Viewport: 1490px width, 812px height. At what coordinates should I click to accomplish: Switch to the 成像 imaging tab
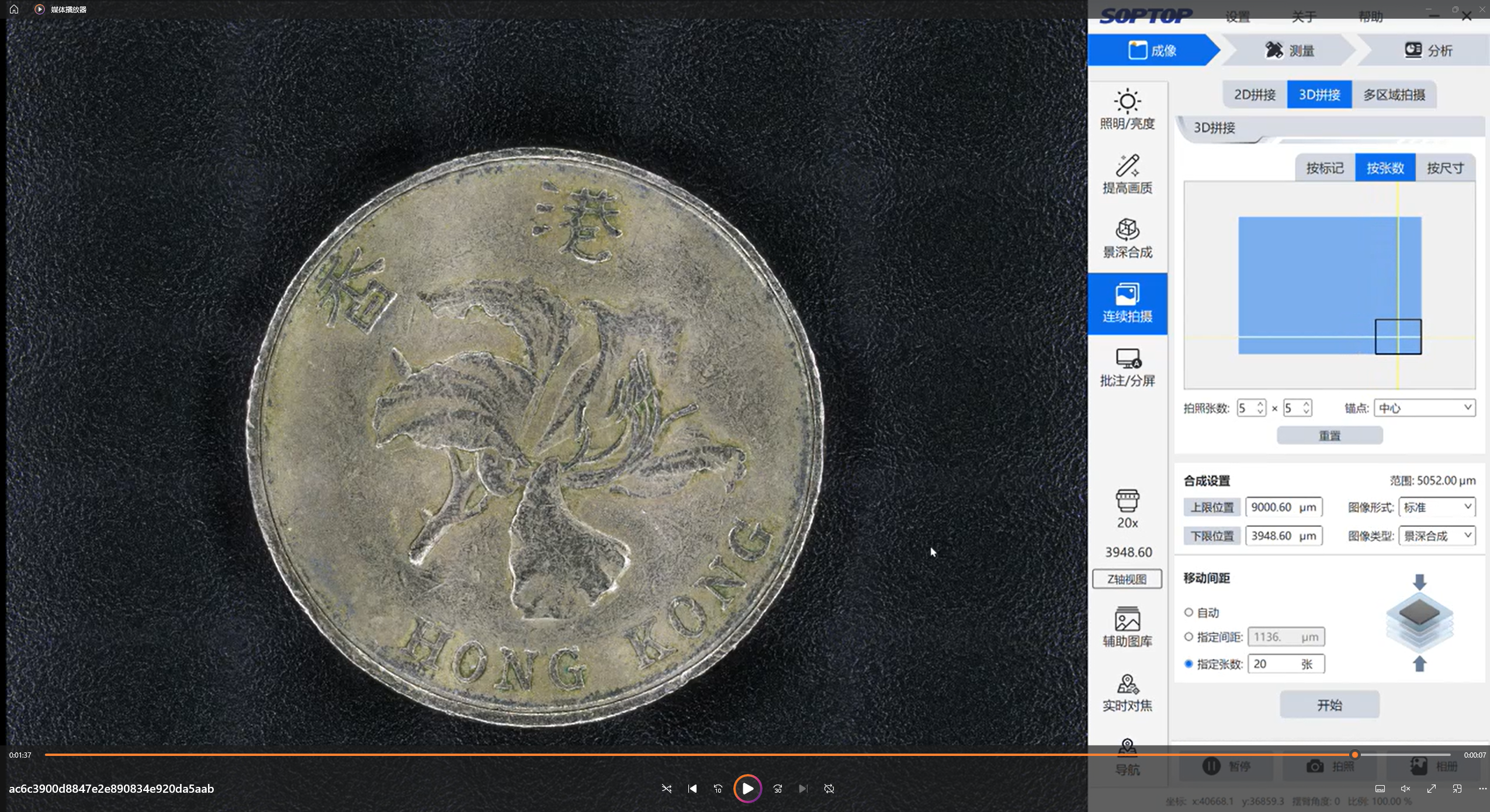click(x=1153, y=50)
